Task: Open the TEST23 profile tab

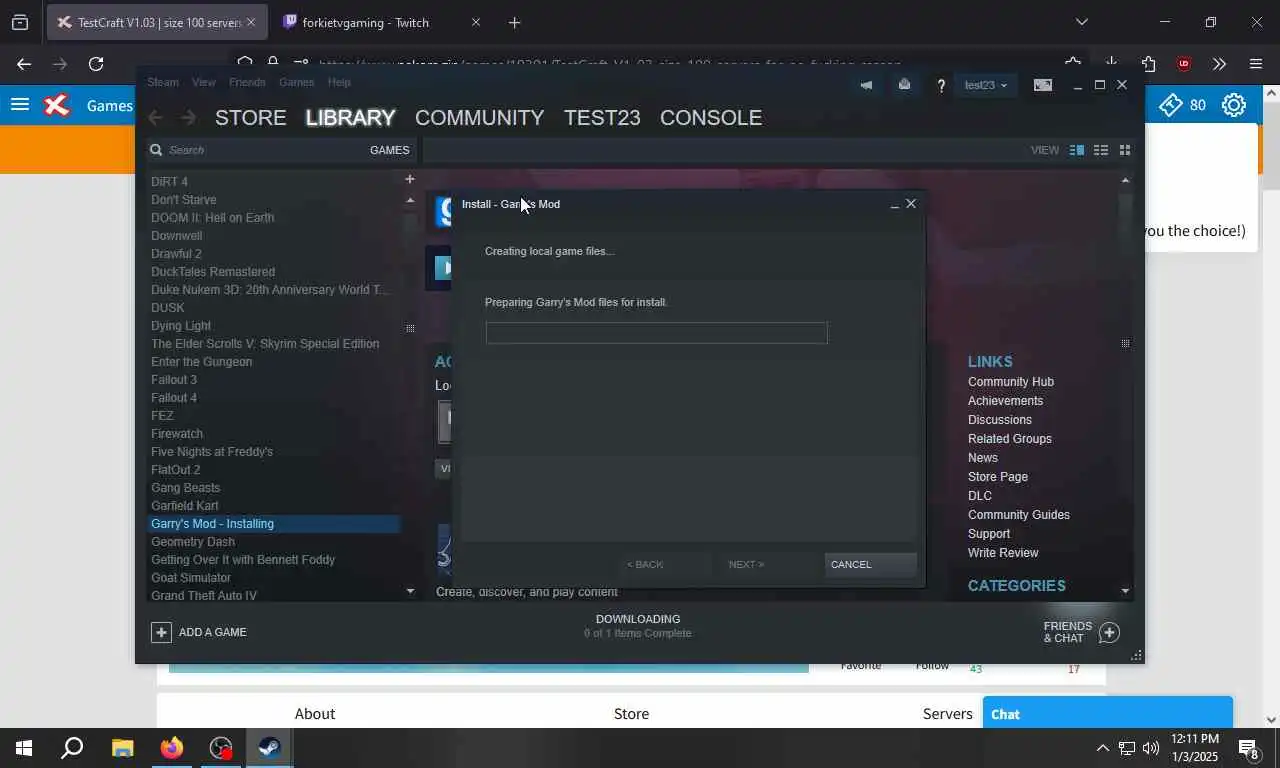Action: (x=602, y=118)
